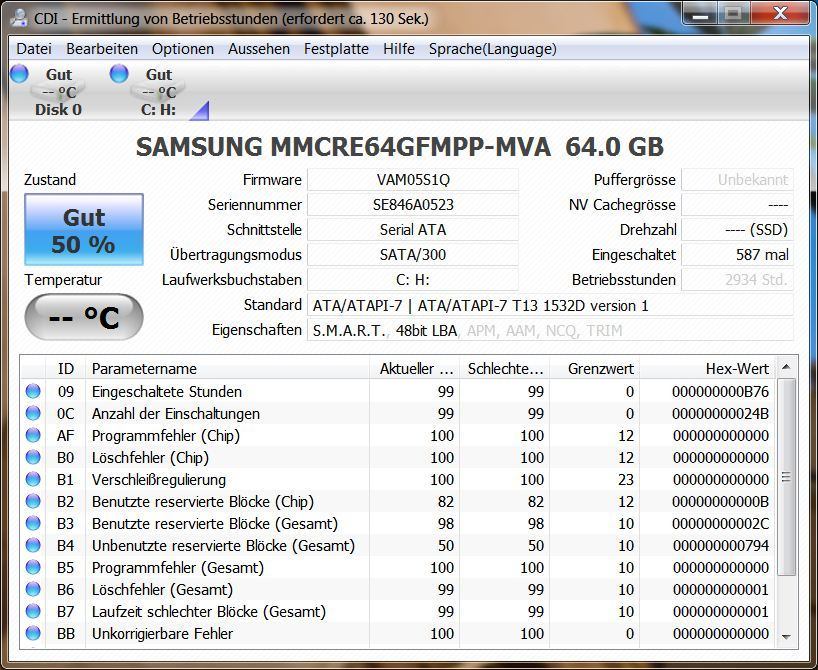The height and width of the screenshot is (670, 818).
Task: Select the Verschleißregulierung row
Action: point(399,479)
